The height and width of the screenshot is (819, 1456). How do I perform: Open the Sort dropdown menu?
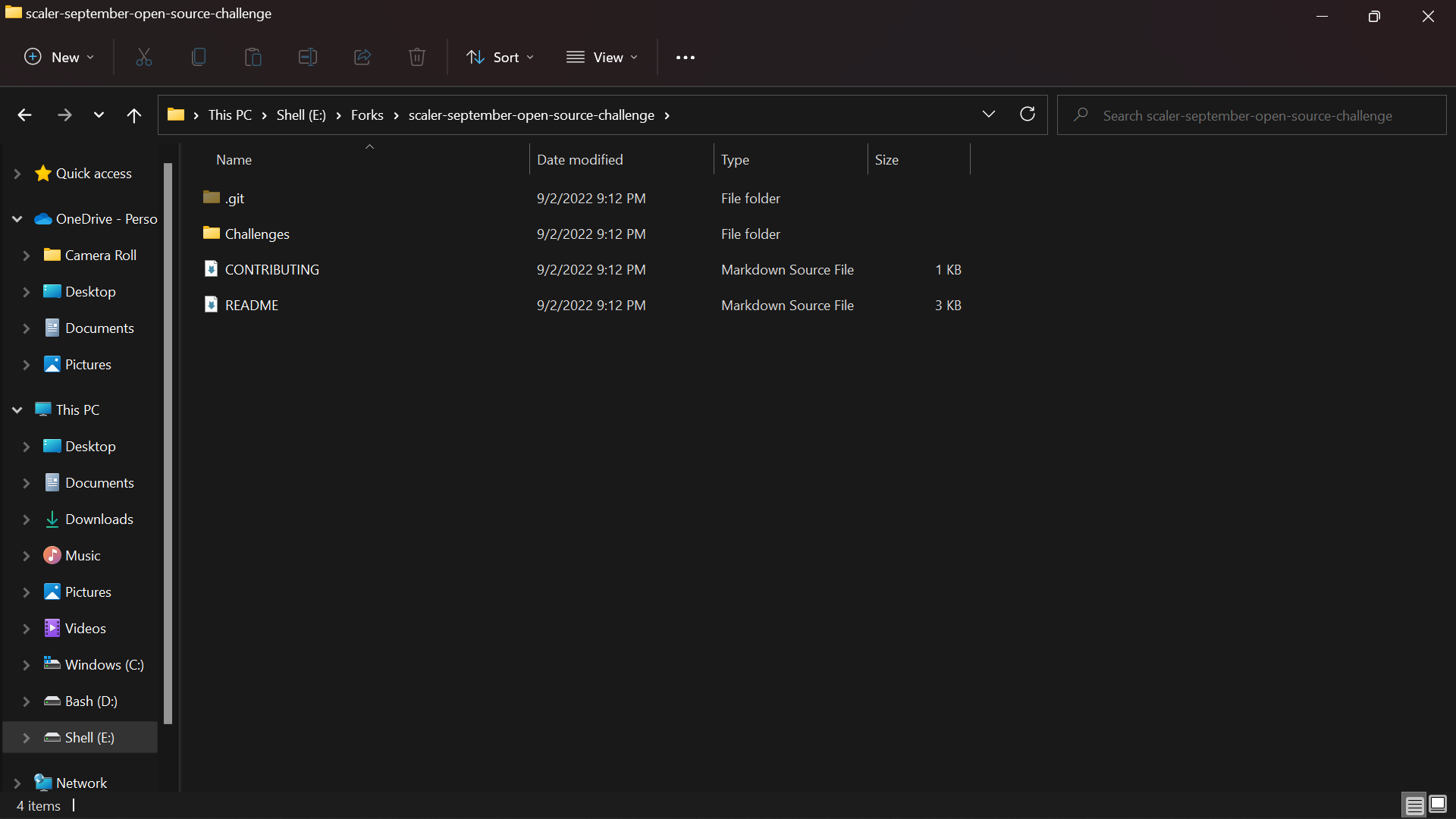pyautogui.click(x=500, y=58)
